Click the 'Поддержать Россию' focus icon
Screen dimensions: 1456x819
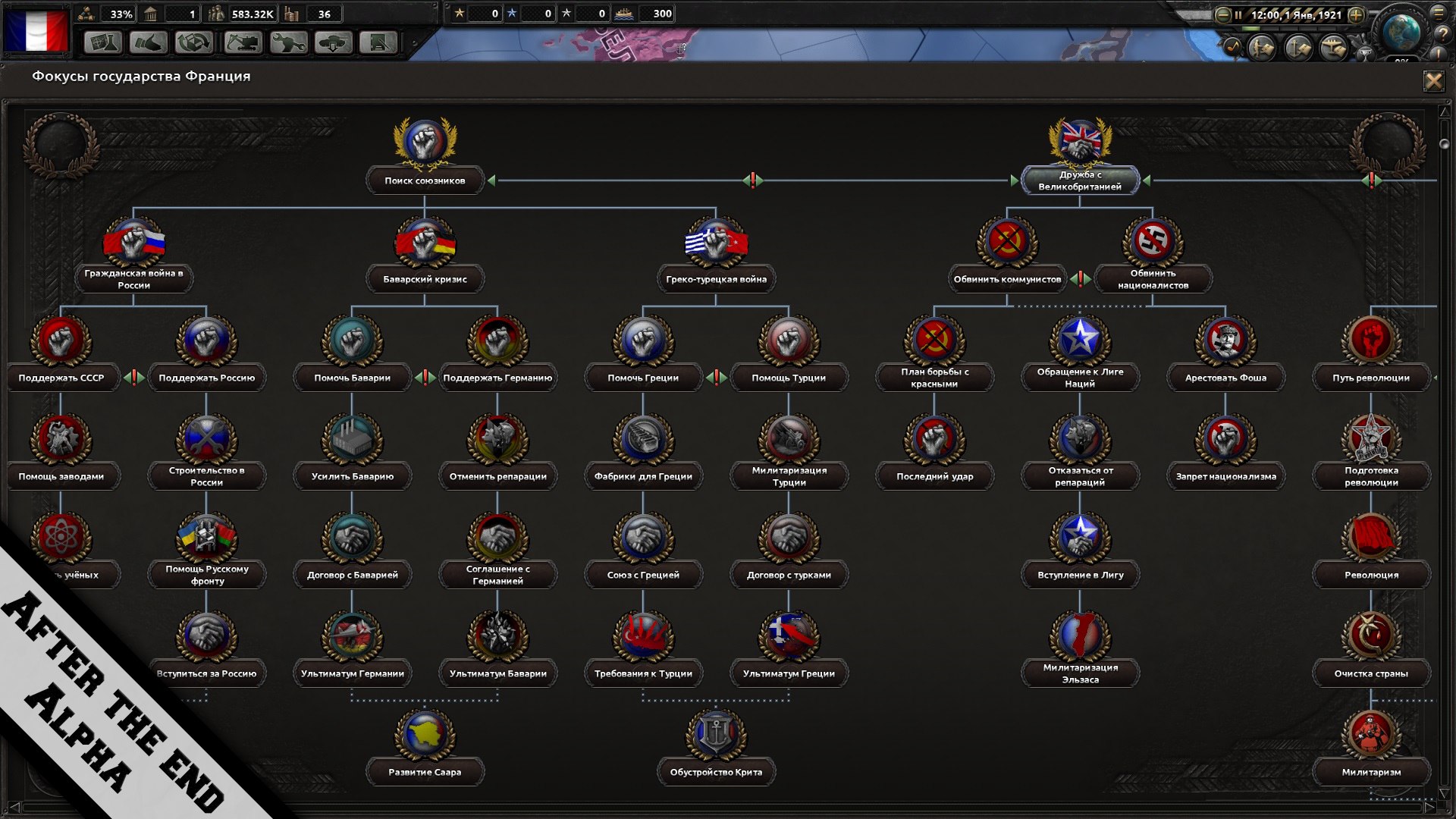(206, 341)
